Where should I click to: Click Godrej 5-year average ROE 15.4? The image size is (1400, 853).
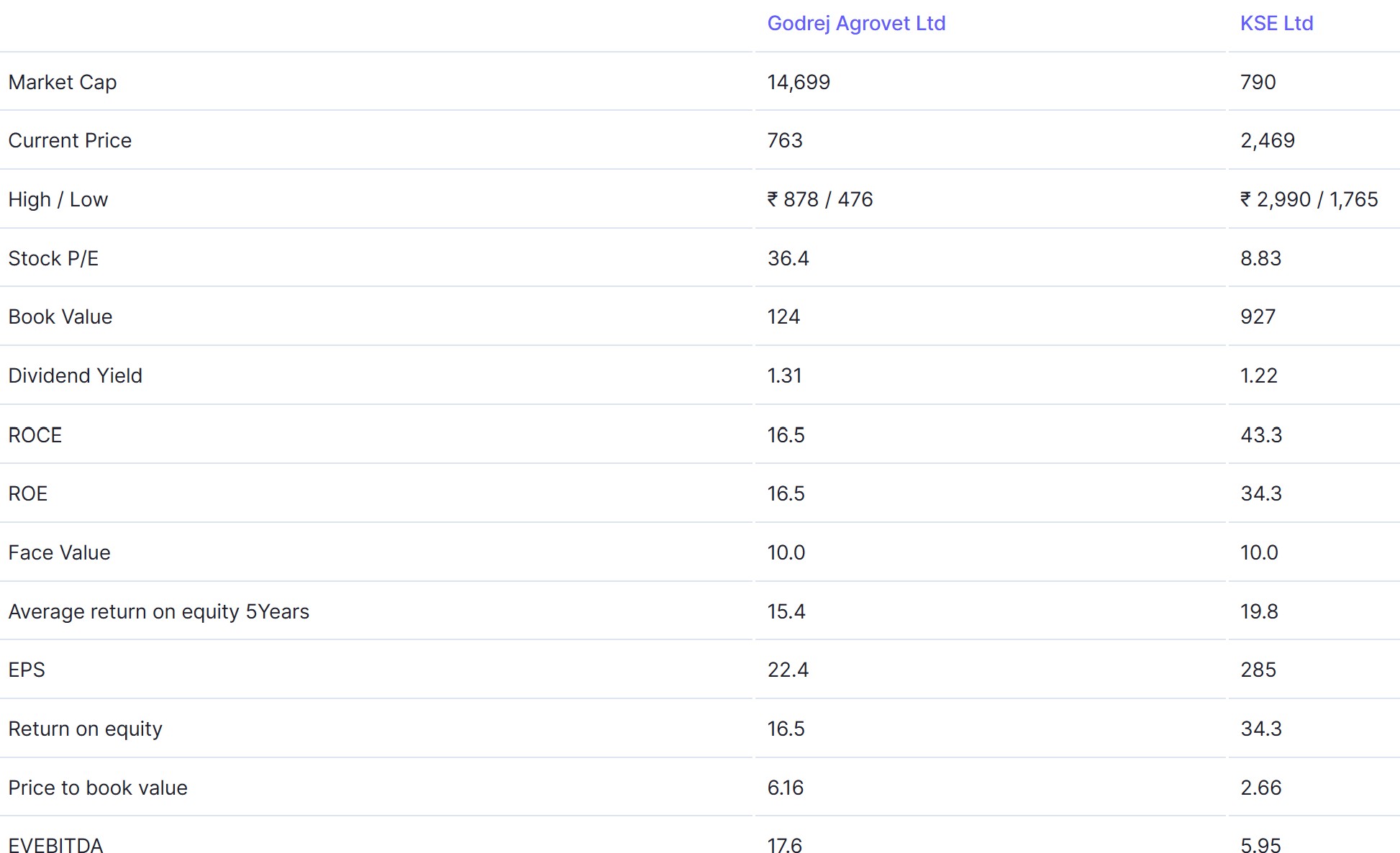[x=786, y=611]
